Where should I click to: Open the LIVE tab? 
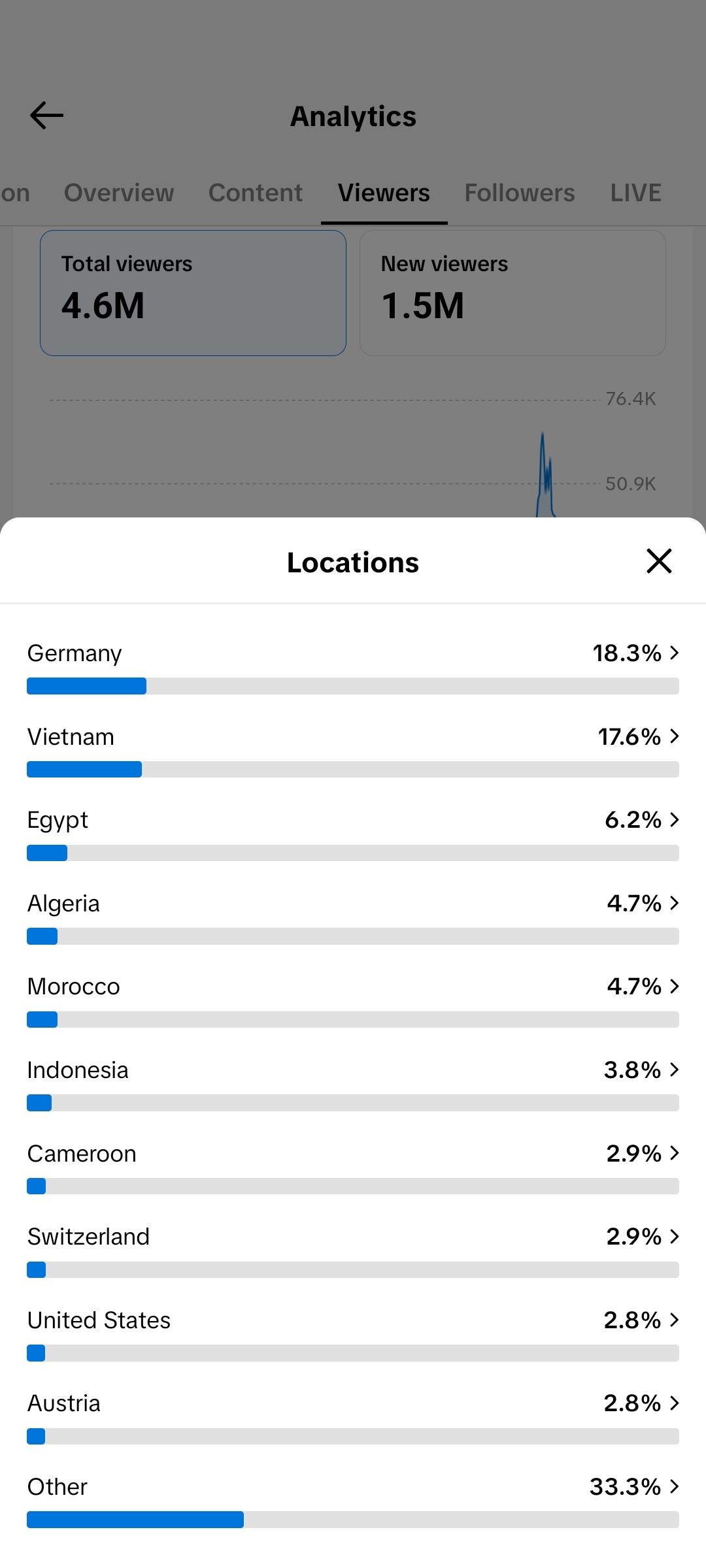636,193
